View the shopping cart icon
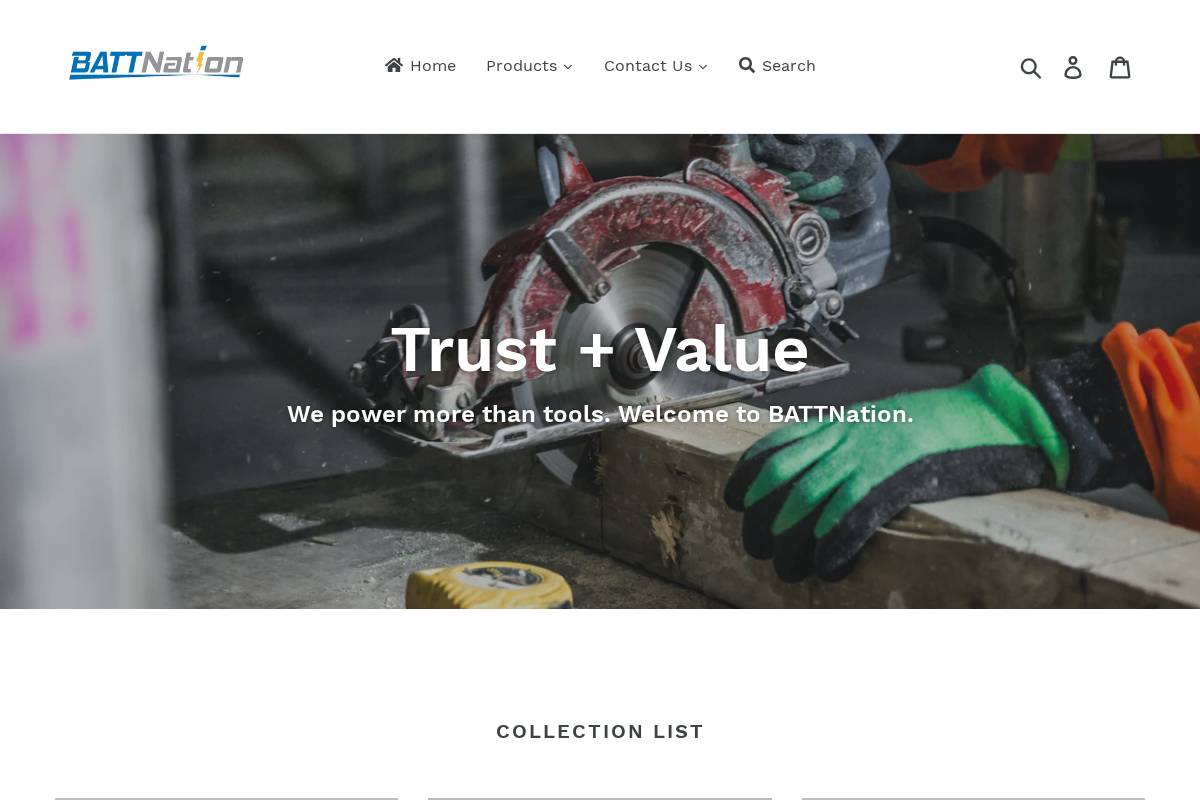Image resolution: width=1200 pixels, height=800 pixels. 1120,66
